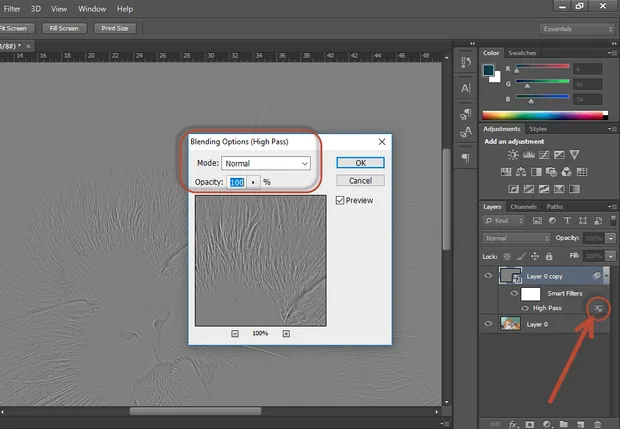Filter layers by pixel layers icon
The height and width of the screenshot is (429, 620).
click(x=537, y=221)
